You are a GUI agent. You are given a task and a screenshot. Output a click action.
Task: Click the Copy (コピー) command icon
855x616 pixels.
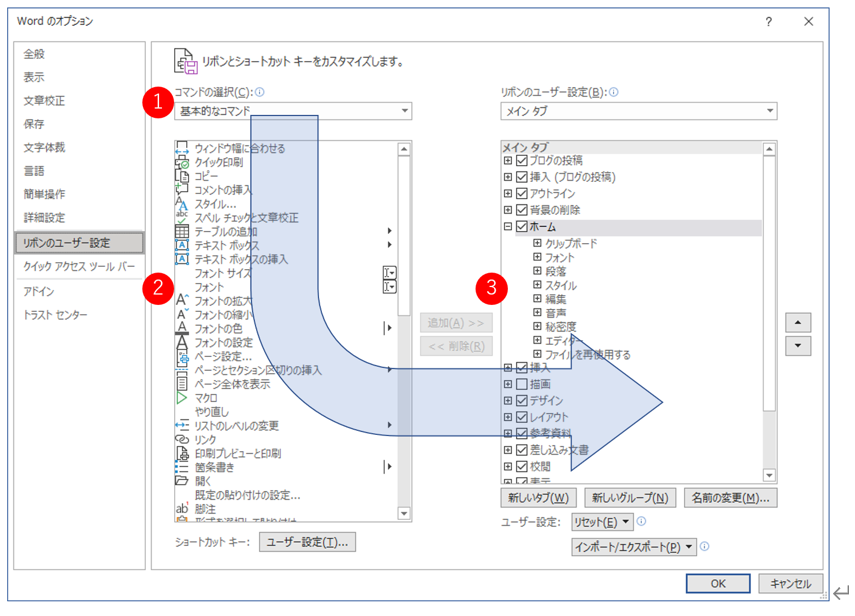click(x=182, y=176)
